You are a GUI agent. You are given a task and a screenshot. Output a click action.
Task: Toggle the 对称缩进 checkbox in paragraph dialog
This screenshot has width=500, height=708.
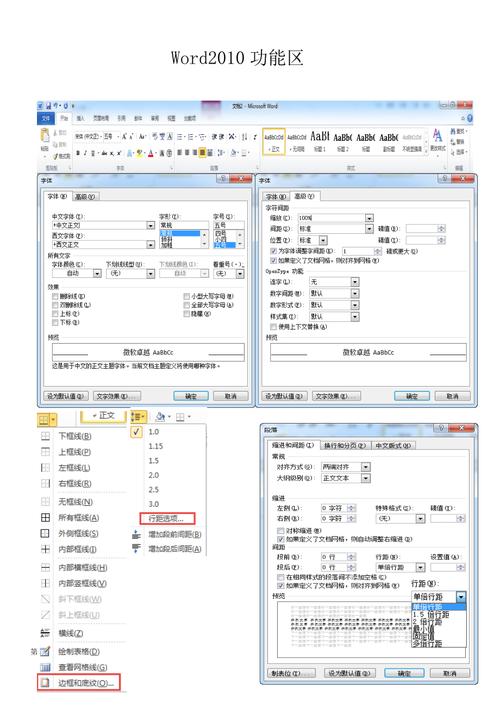280,531
